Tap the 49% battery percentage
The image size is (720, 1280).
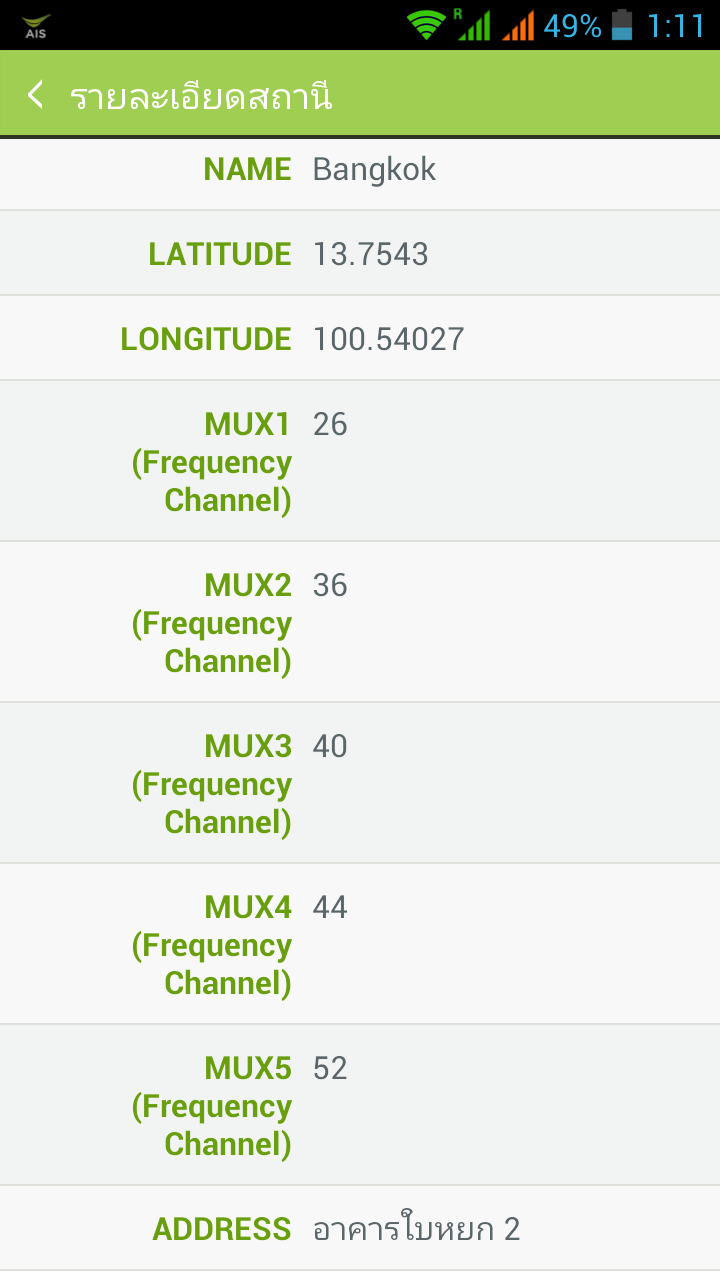point(573,25)
